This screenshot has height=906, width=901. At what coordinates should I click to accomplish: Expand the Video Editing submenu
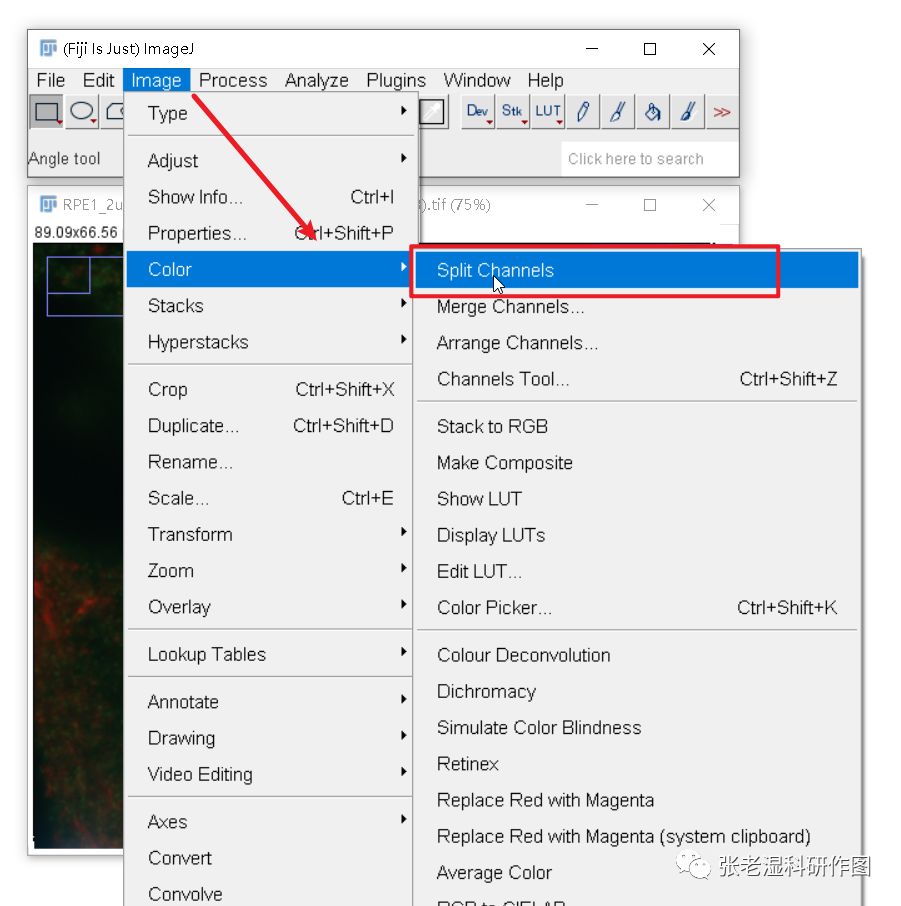tap(269, 774)
